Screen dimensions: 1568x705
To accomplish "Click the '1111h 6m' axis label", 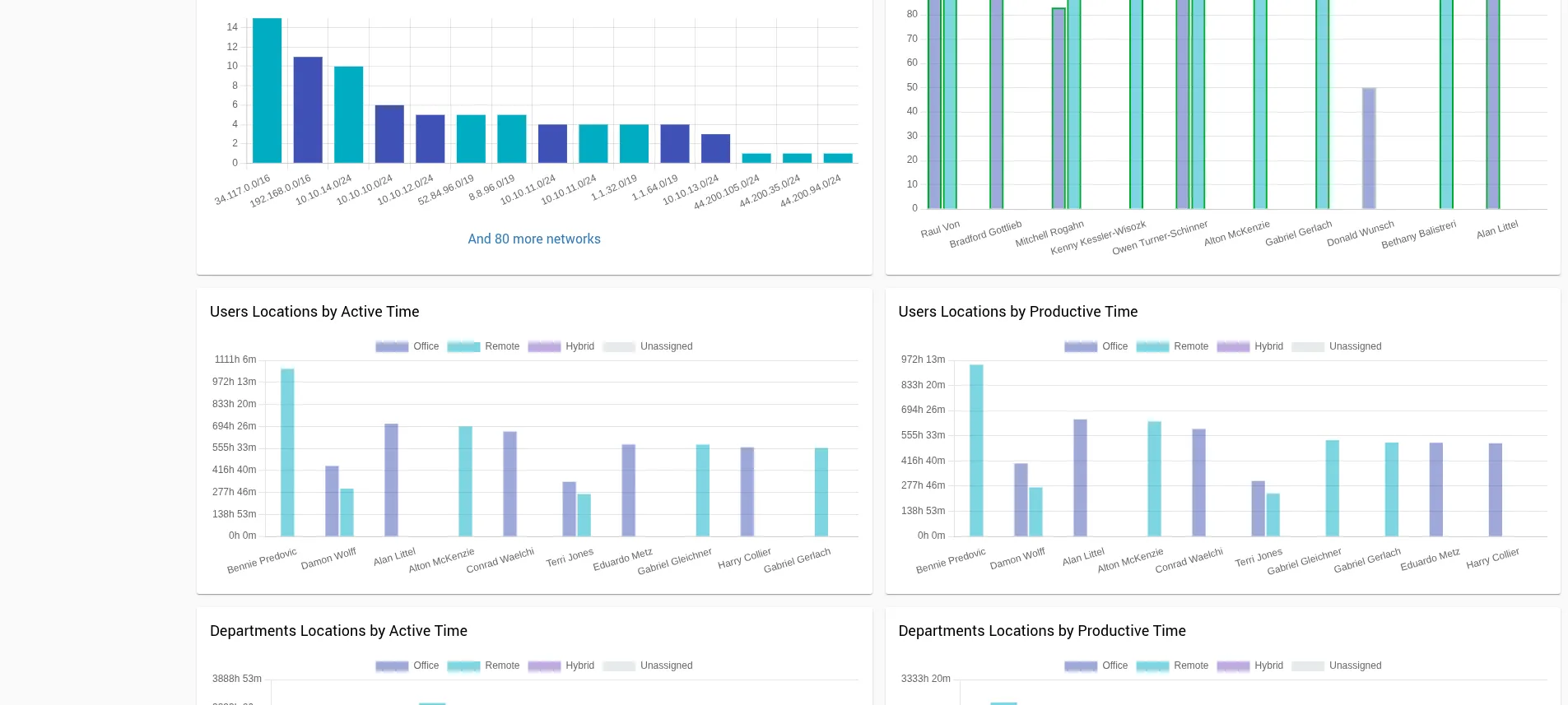I will click(235, 359).
